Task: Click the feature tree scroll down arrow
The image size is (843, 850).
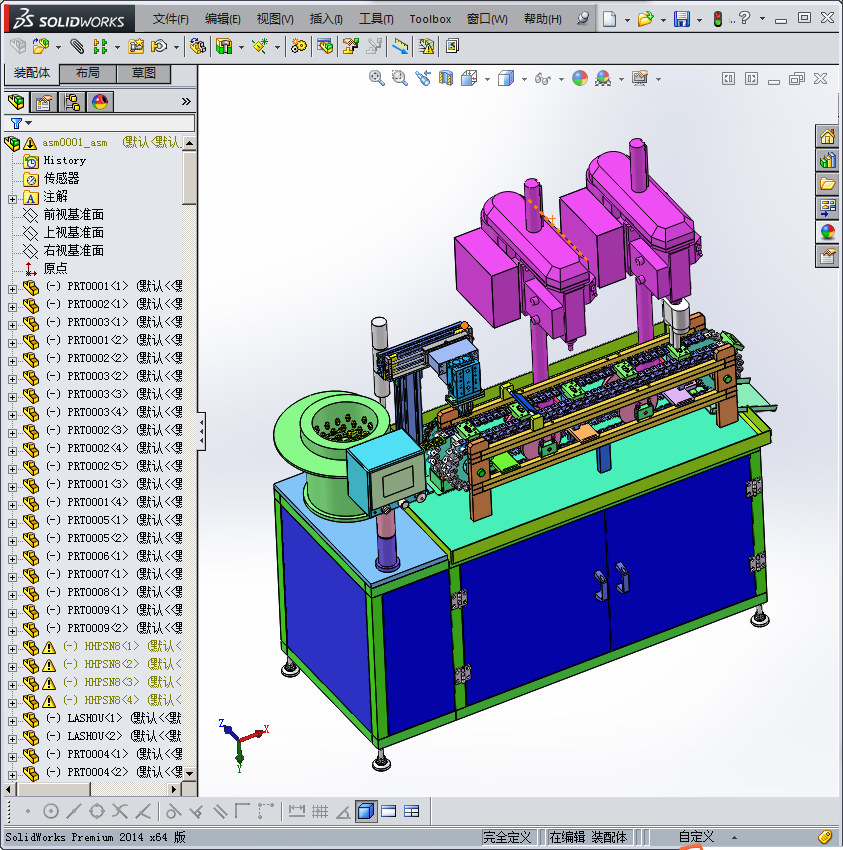Action: [x=189, y=773]
